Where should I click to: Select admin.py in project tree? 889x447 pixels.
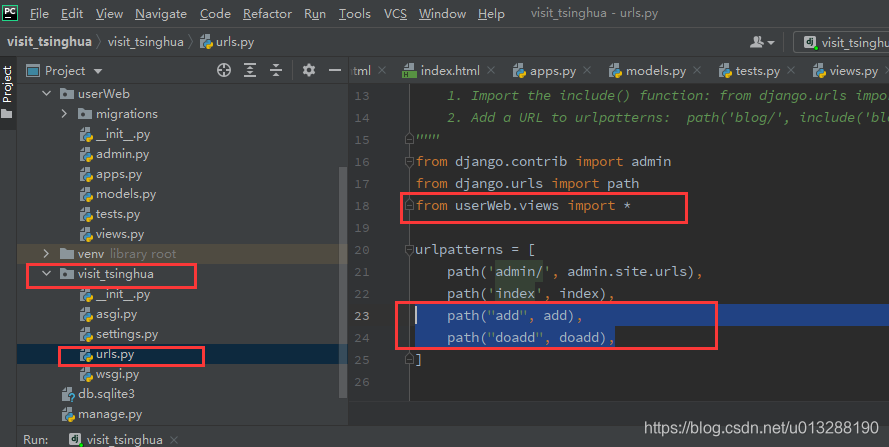tap(115, 154)
